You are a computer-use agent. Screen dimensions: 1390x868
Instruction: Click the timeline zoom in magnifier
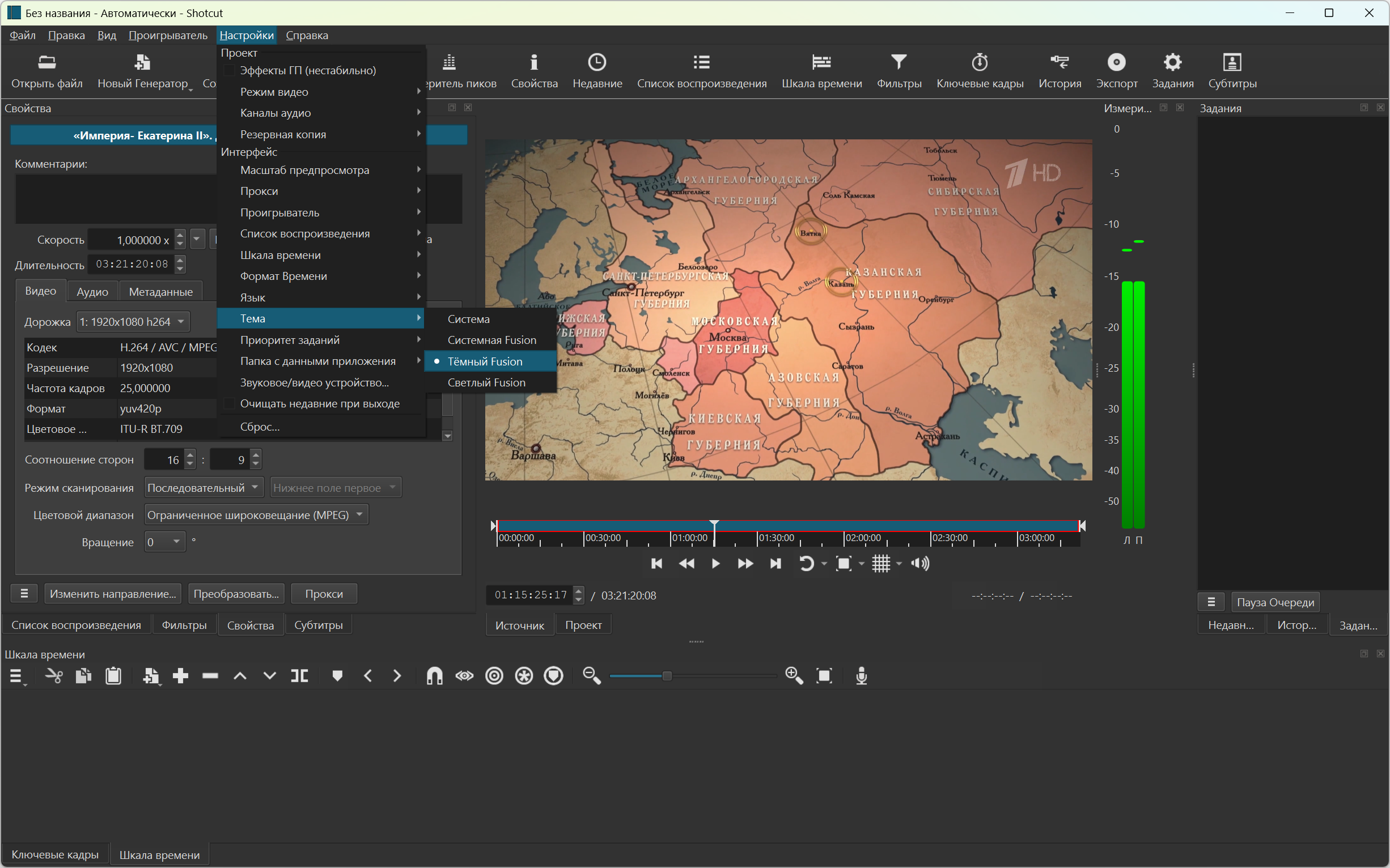(x=794, y=676)
